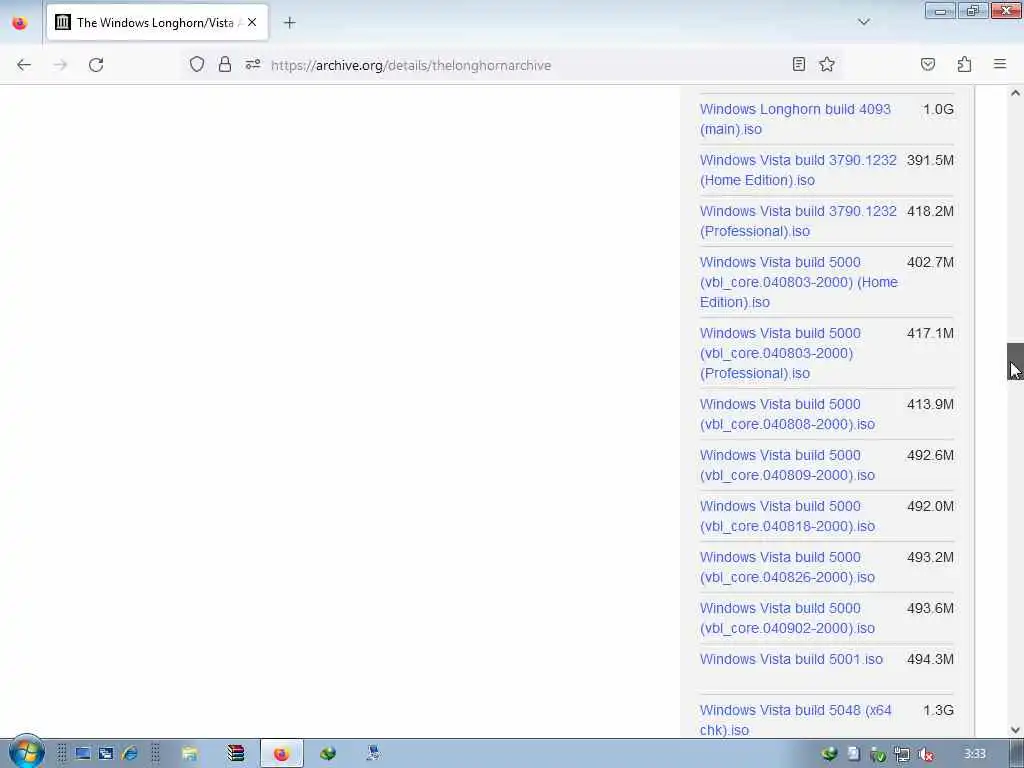This screenshot has width=1024, height=768.
Task: Open the network computers taskbar icon
Action: click(x=373, y=754)
